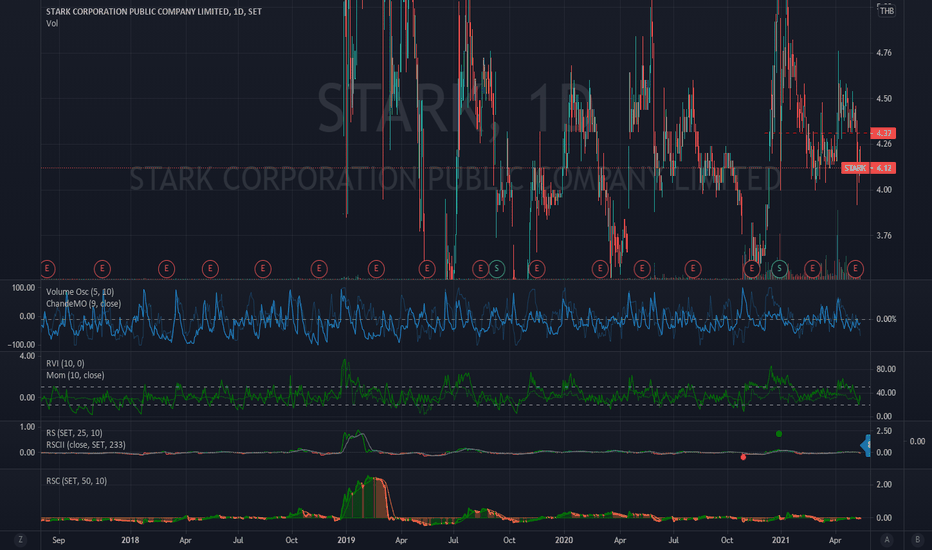Click the E marker after Jul 2018
The image size is (932, 550).
click(263, 269)
